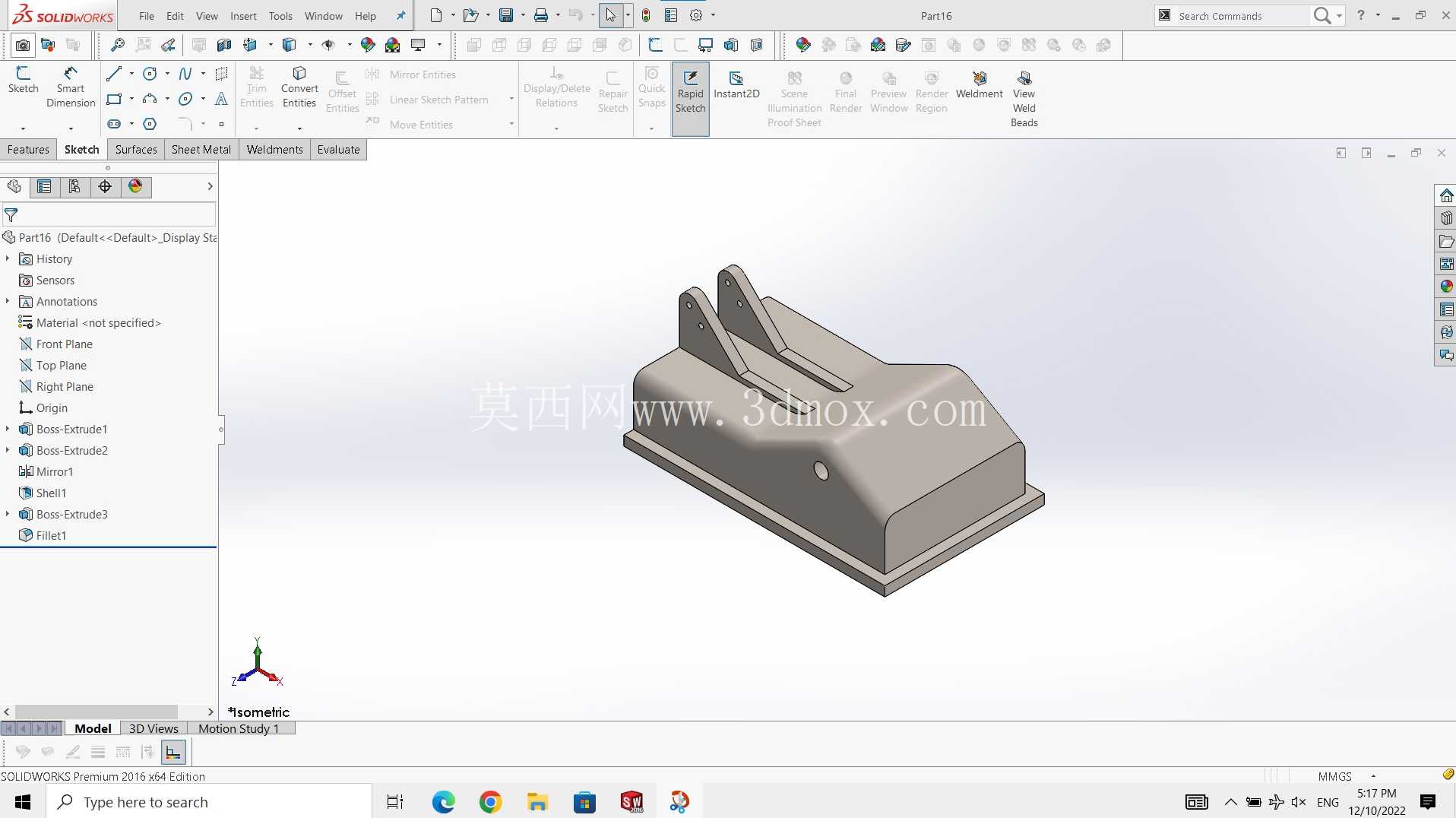Select the Ellipse sketch tool

coord(185,99)
